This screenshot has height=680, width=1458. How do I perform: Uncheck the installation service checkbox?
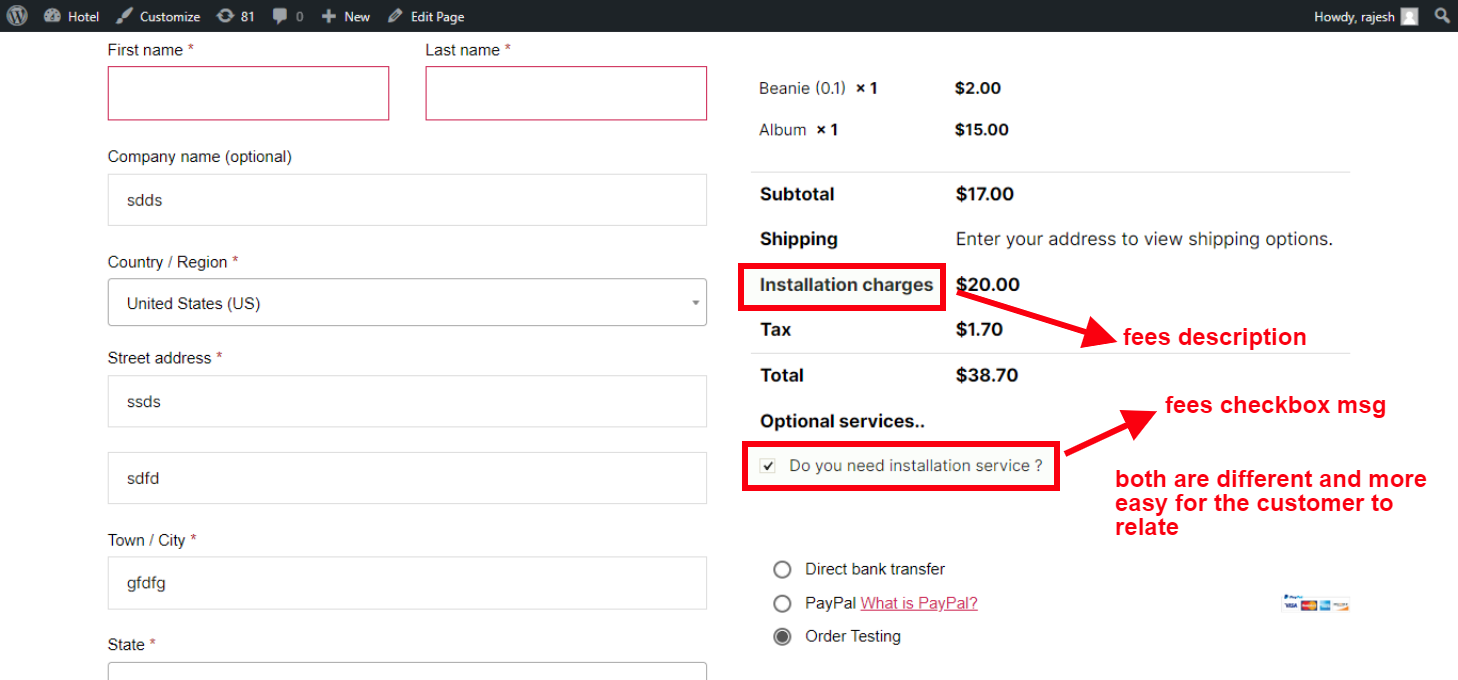click(768, 466)
